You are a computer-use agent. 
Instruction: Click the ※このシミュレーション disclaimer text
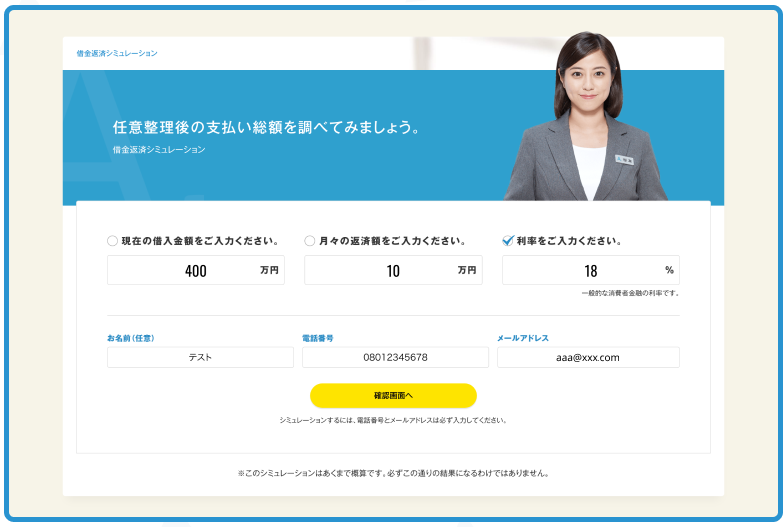pyautogui.click(x=393, y=473)
